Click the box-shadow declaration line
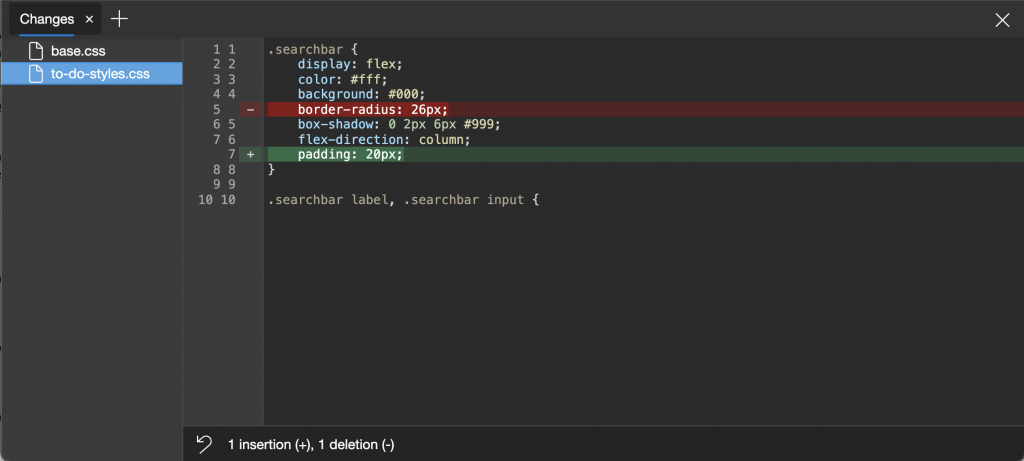 [399, 125]
